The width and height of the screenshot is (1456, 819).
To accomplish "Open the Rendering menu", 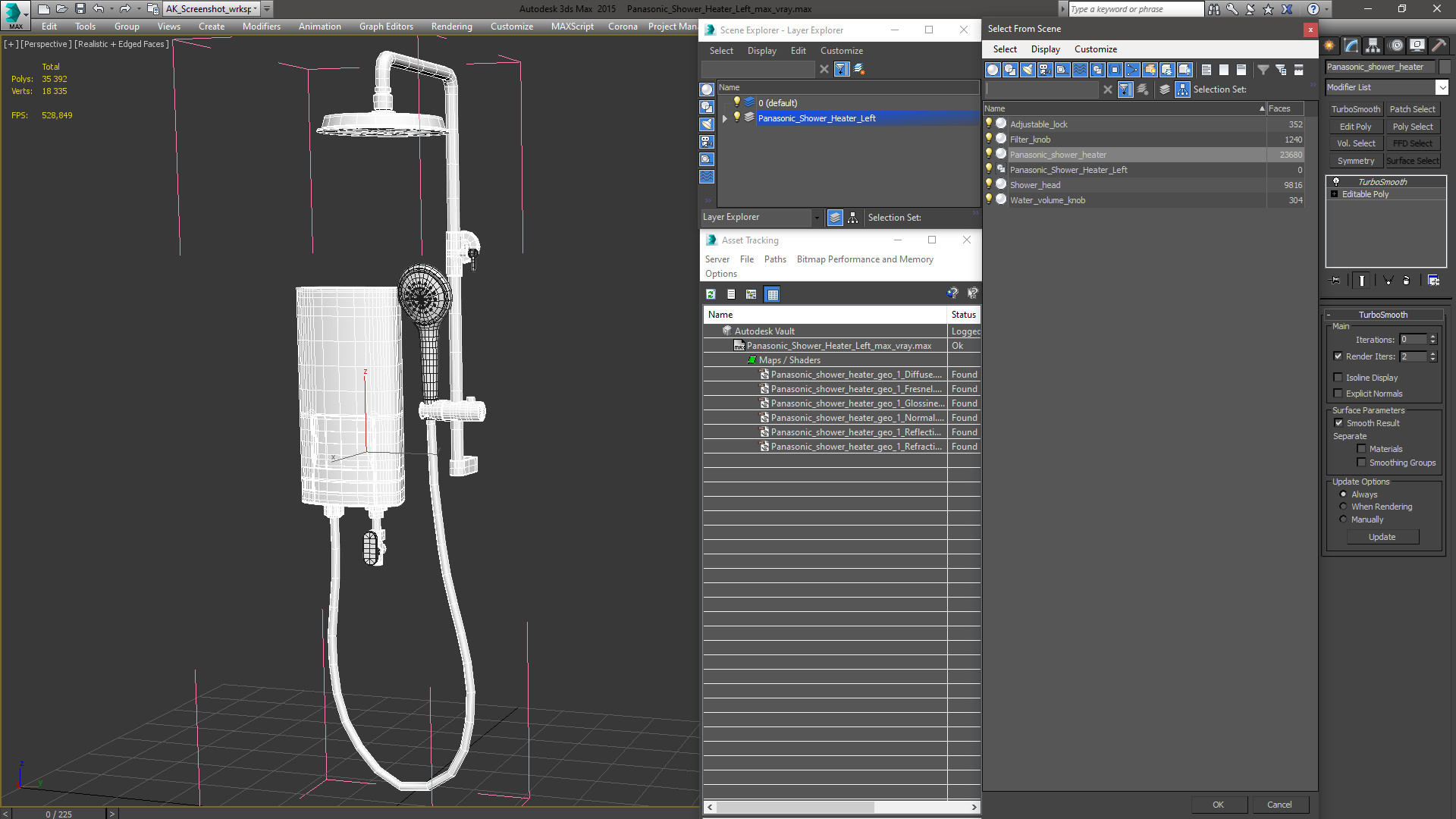I will point(451,27).
